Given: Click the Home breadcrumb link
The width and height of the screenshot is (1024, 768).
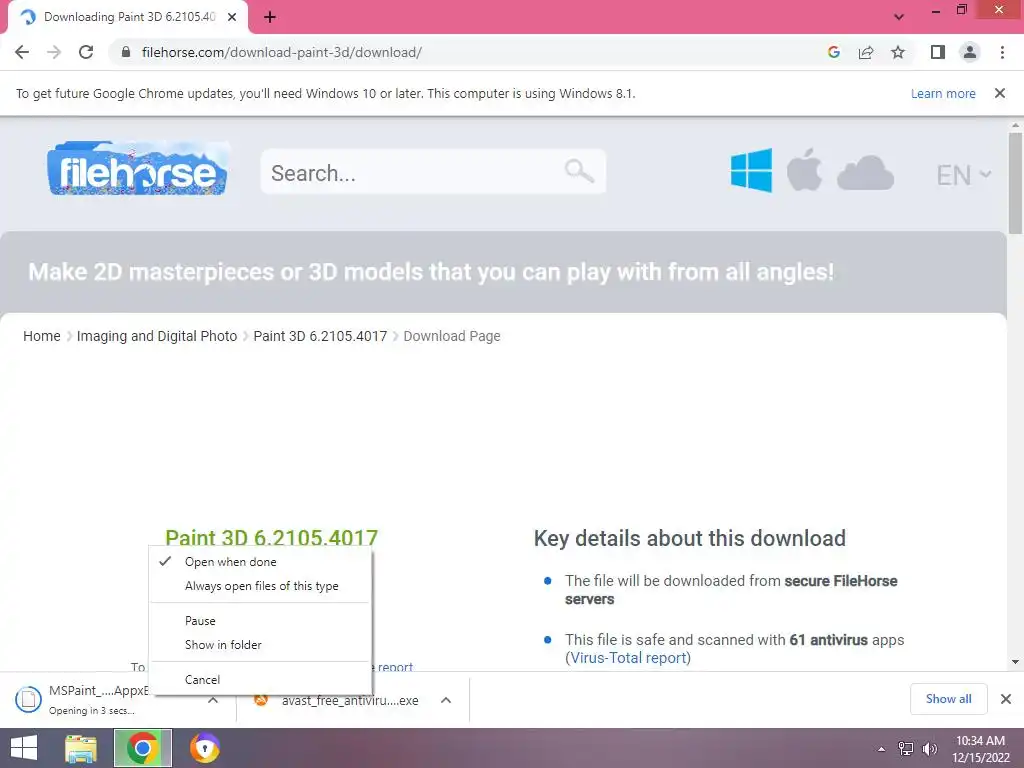Looking at the screenshot, I should pyautogui.click(x=42, y=336).
